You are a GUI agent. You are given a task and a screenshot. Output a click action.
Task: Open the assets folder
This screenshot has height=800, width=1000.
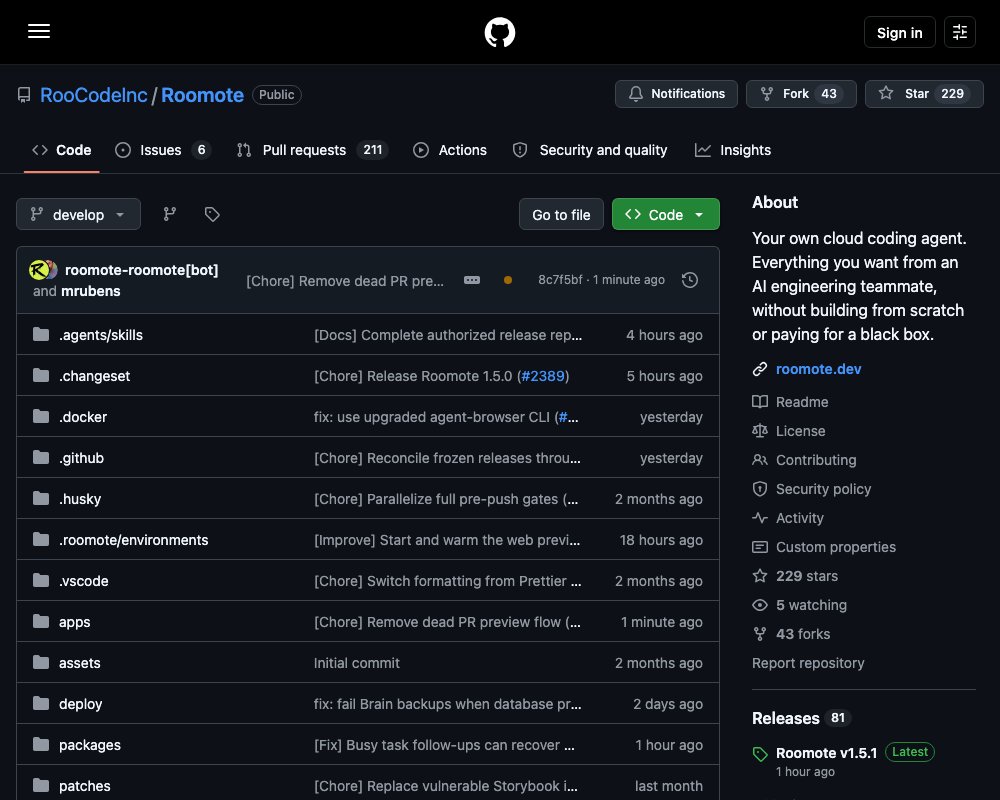click(80, 663)
